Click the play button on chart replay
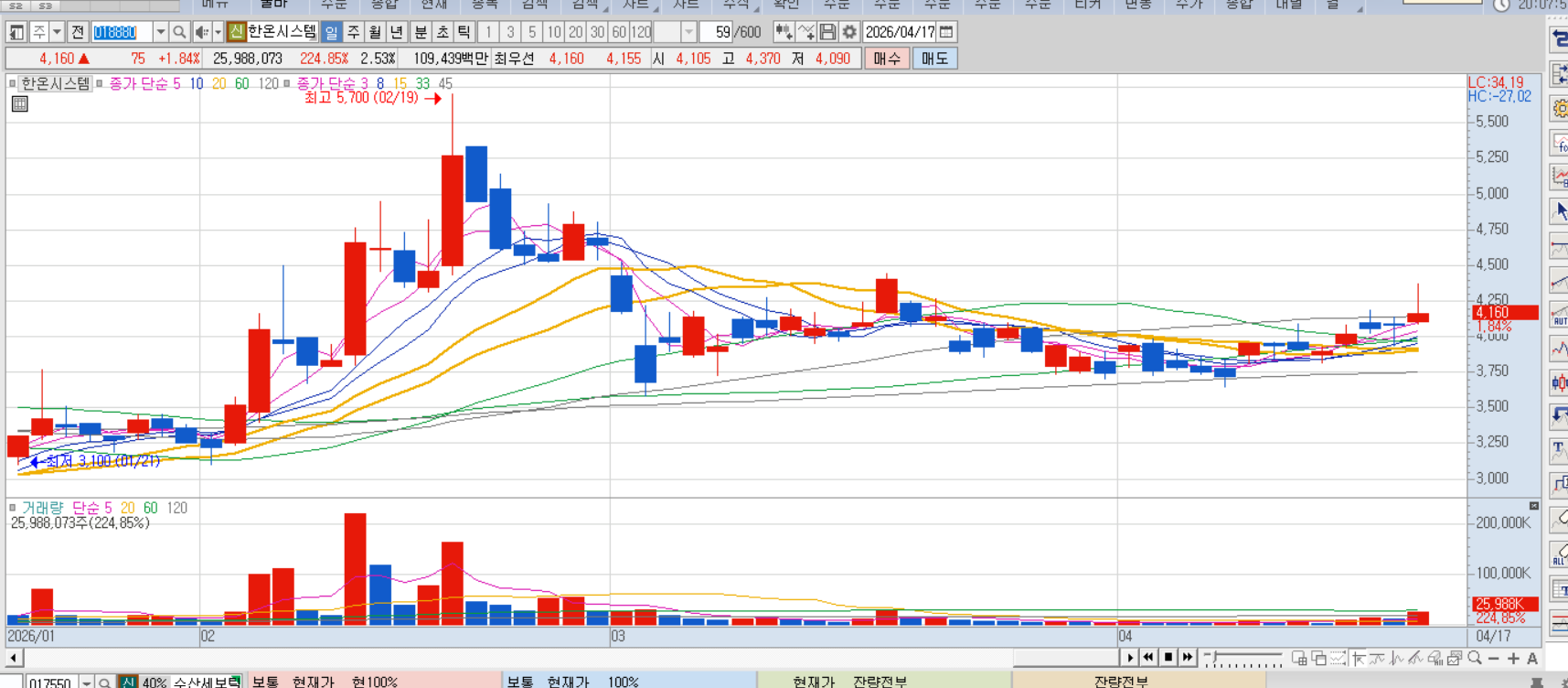This screenshot has height=688, width=1568. [1130, 658]
